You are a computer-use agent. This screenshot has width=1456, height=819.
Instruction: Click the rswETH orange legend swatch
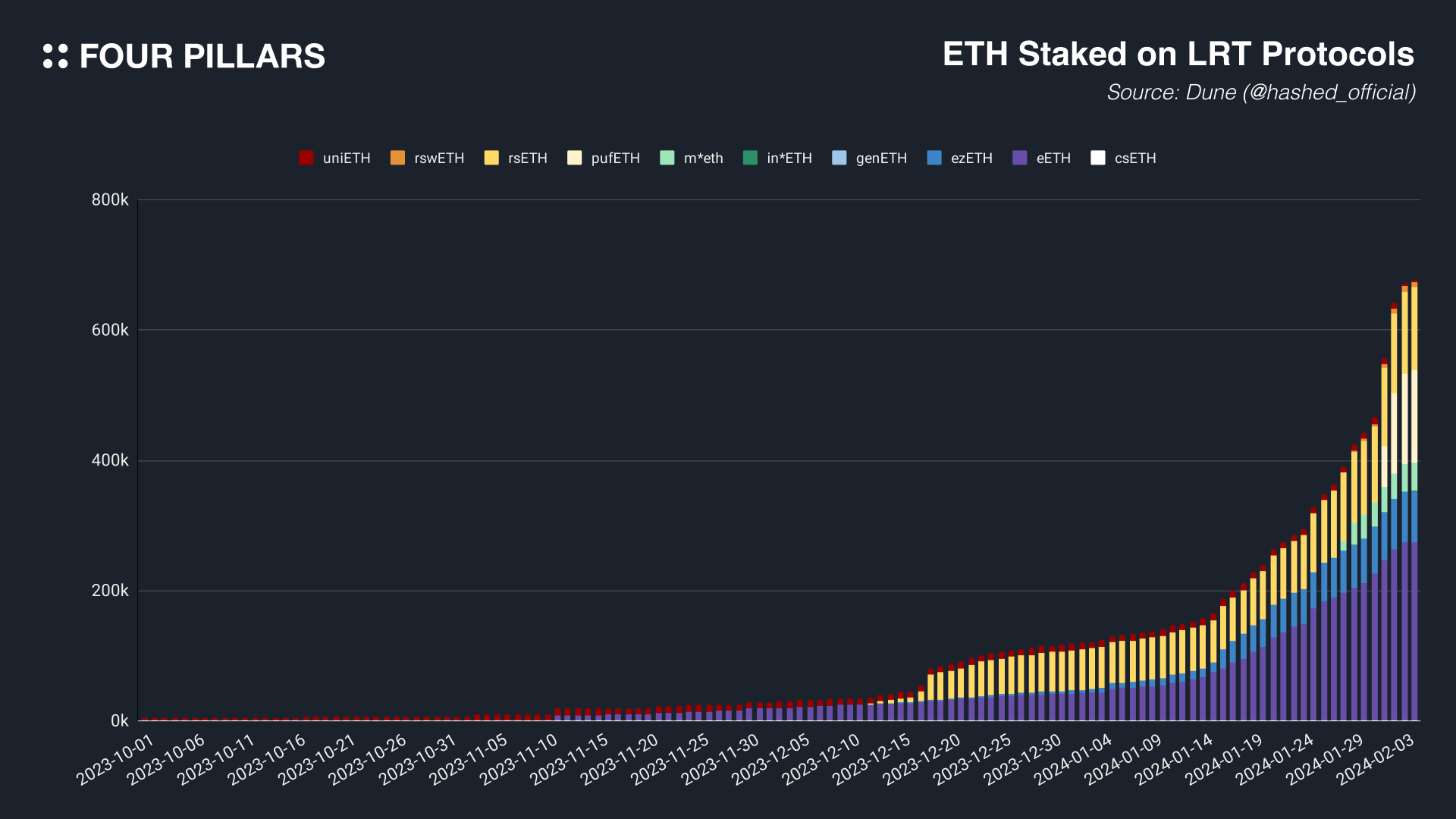(x=397, y=158)
